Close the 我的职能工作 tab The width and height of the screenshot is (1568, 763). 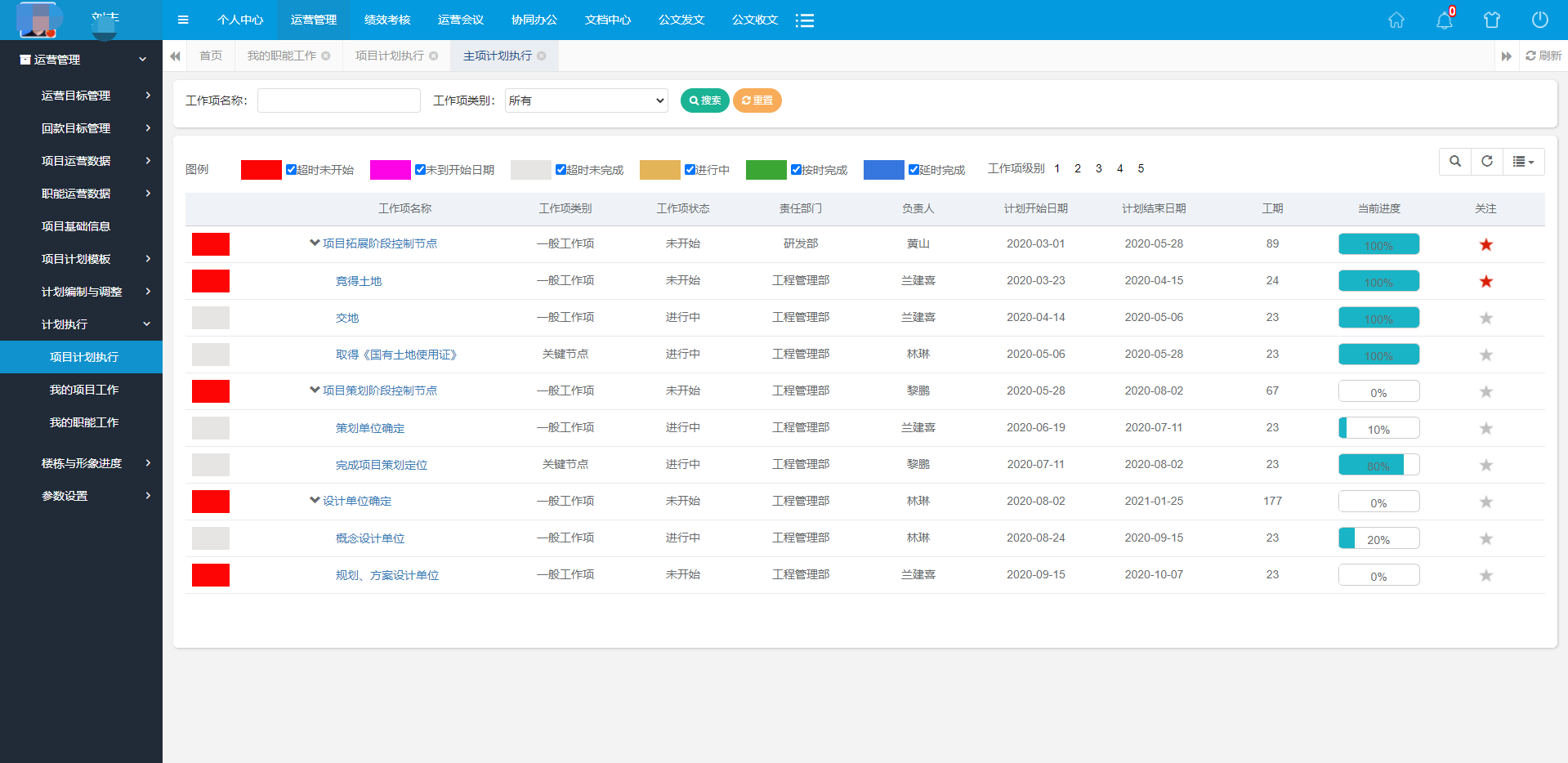click(x=326, y=56)
